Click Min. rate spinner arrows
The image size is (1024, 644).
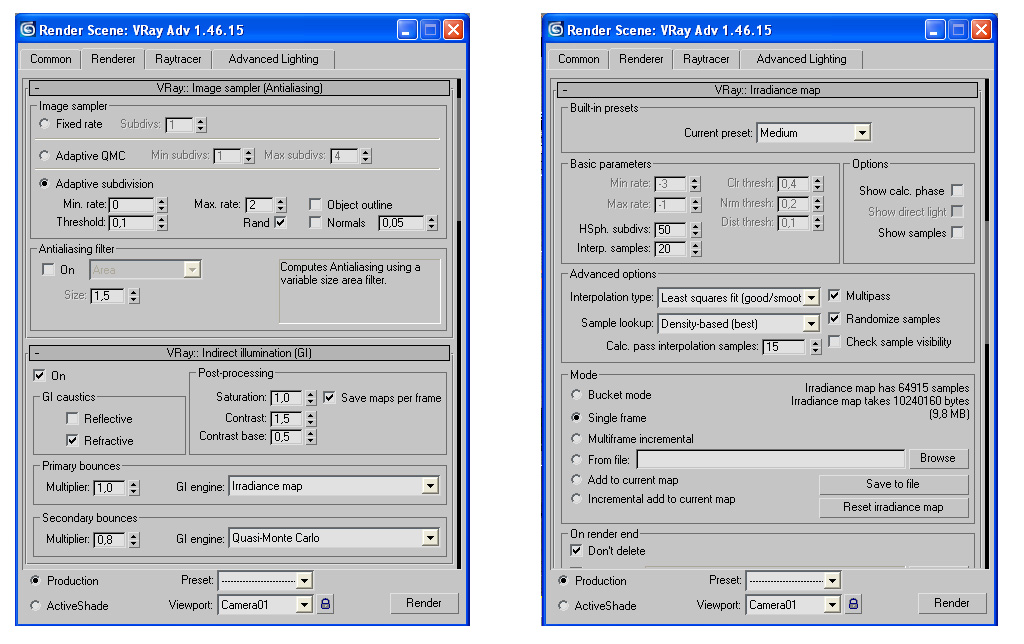pos(162,204)
